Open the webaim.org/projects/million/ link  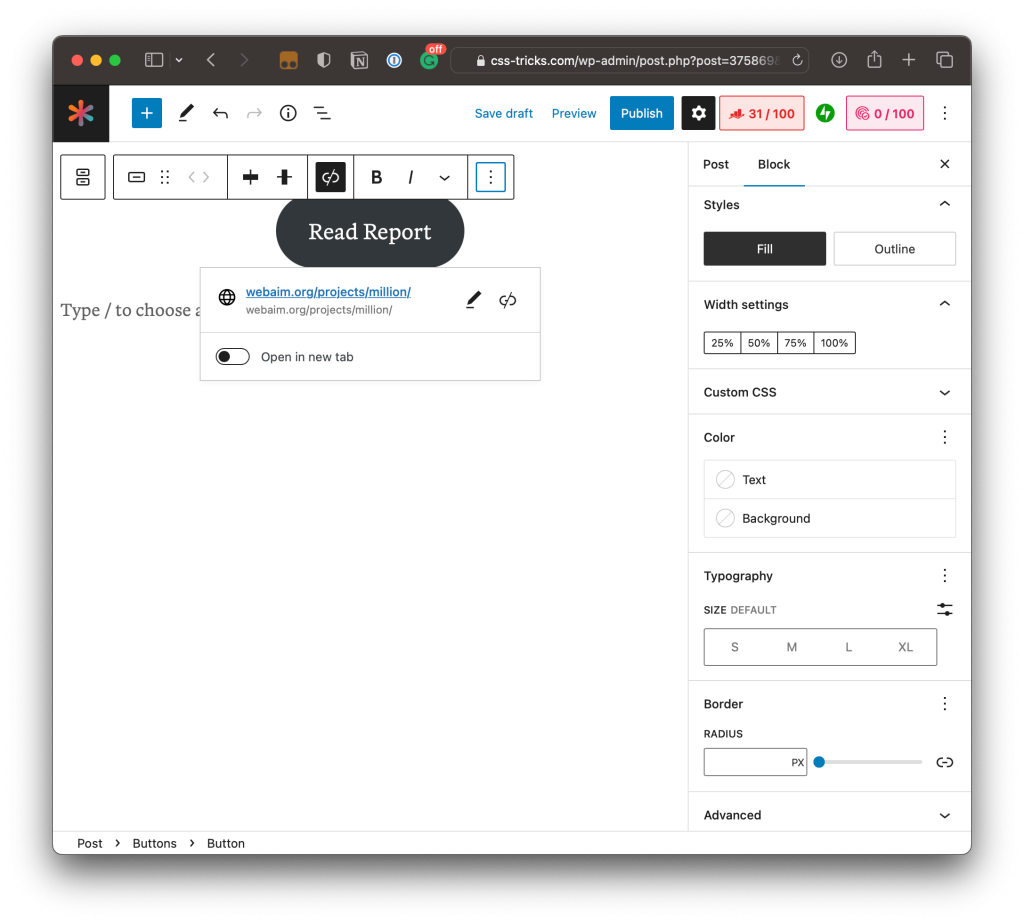[328, 292]
